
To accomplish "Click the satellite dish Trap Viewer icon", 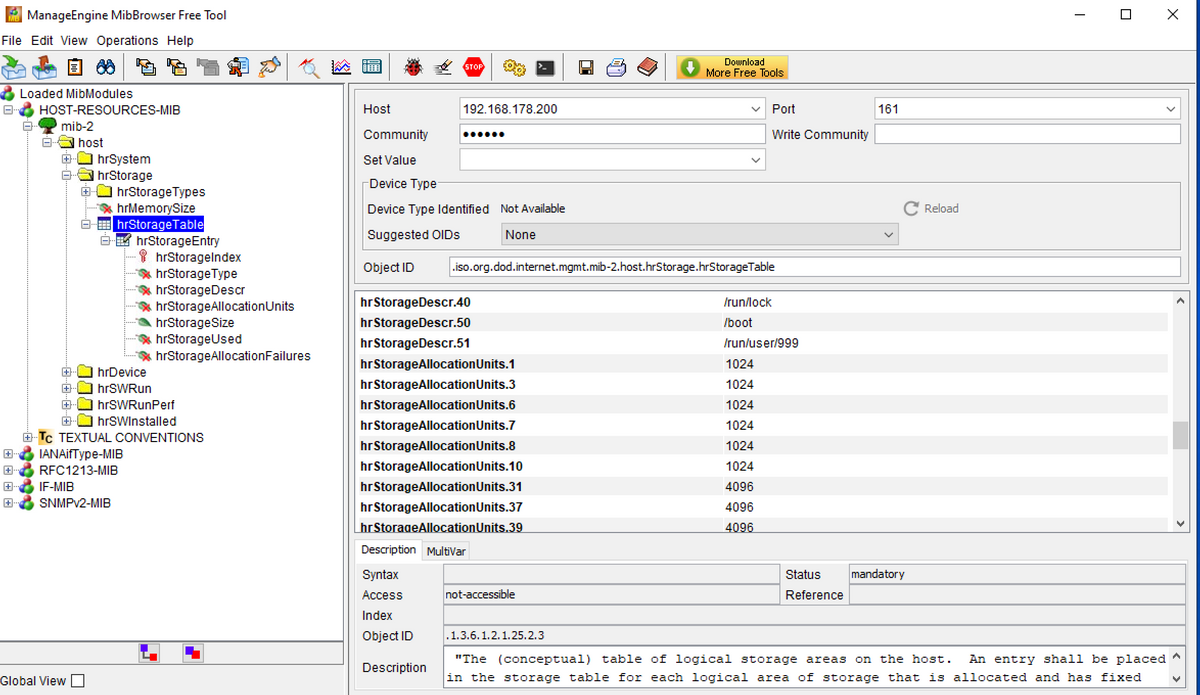I will coord(270,67).
